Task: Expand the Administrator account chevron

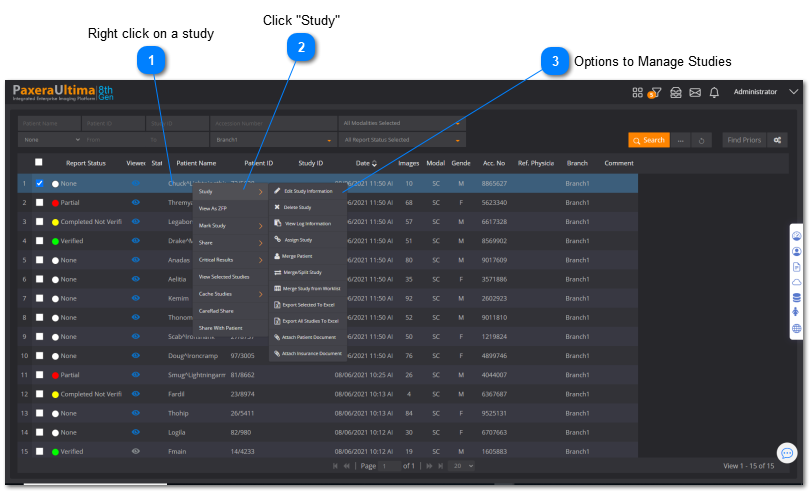Action: click(x=793, y=92)
